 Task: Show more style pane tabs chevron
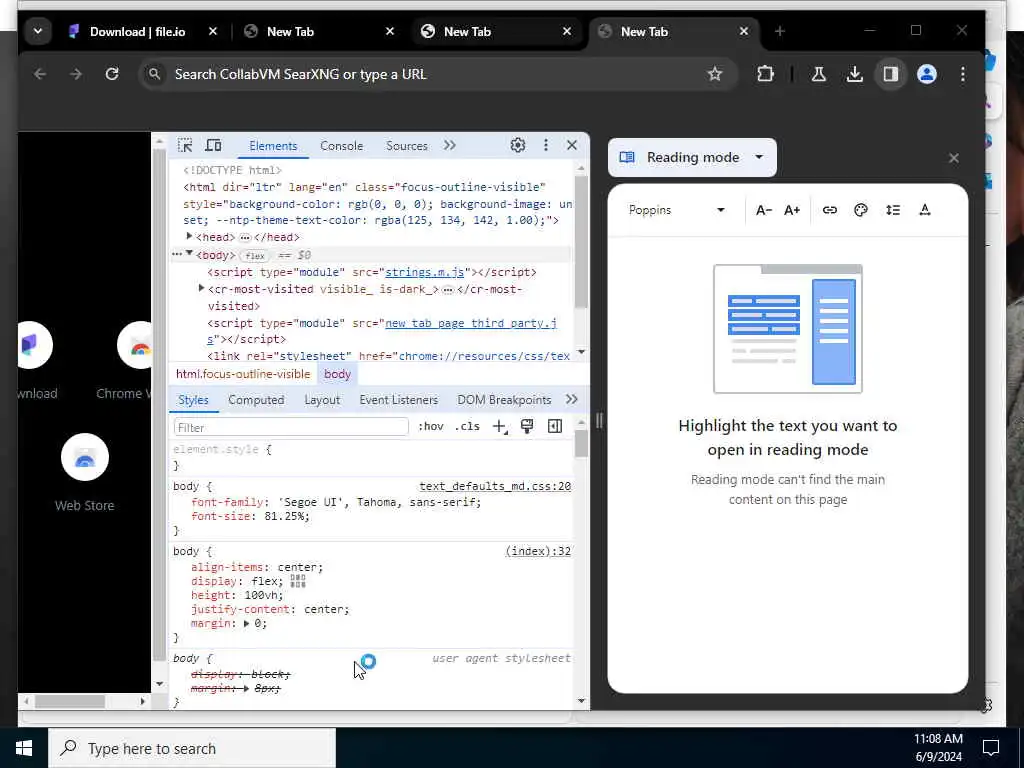click(x=571, y=399)
